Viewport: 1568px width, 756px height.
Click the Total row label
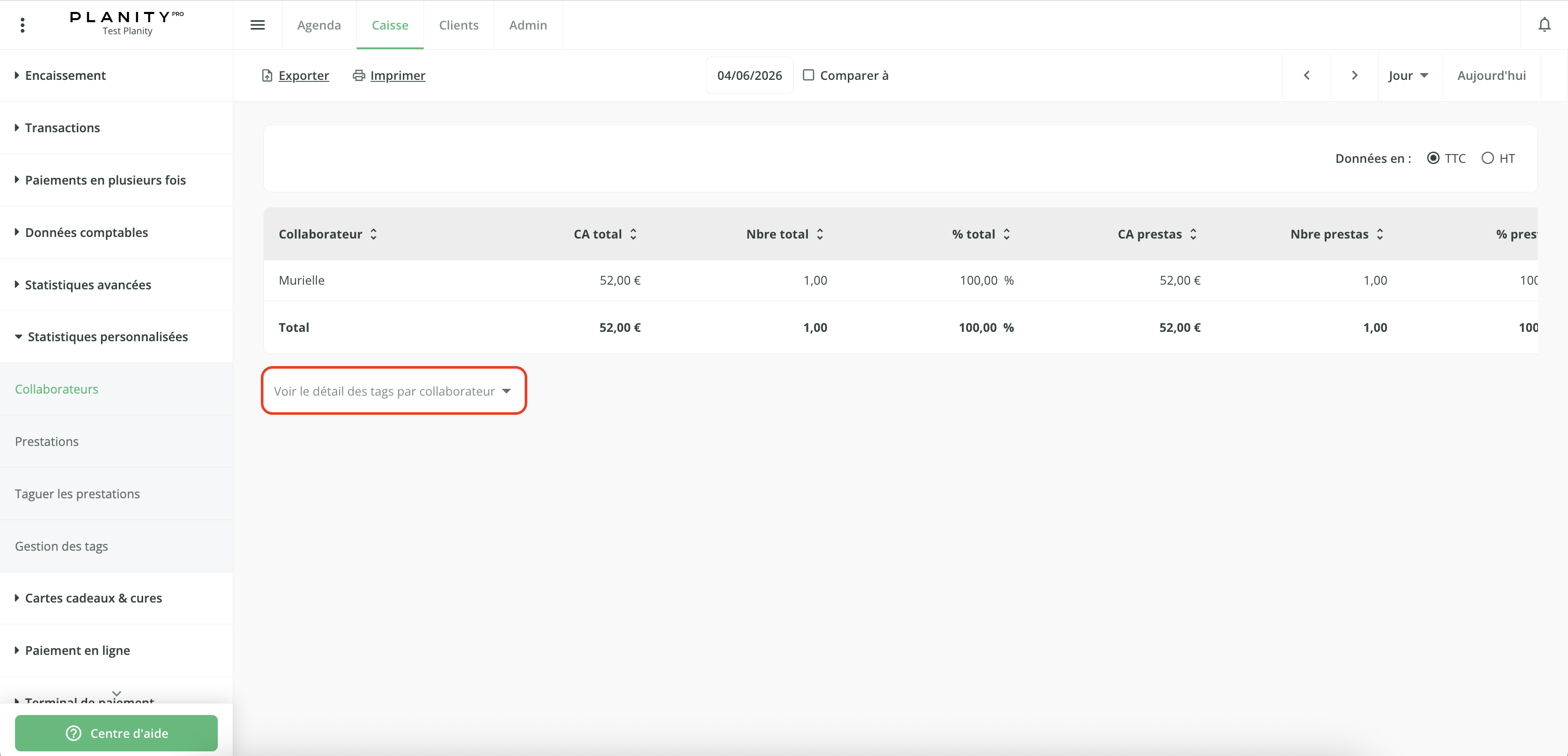pyautogui.click(x=294, y=328)
